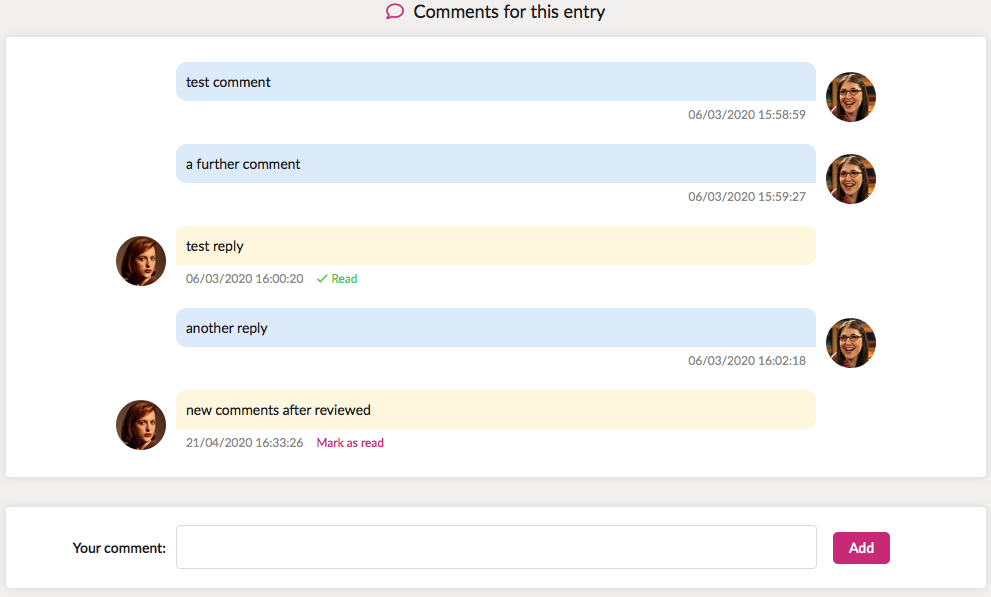Click the avatar next to 'test comment'
Screen dimensions: 991x597
850,97
